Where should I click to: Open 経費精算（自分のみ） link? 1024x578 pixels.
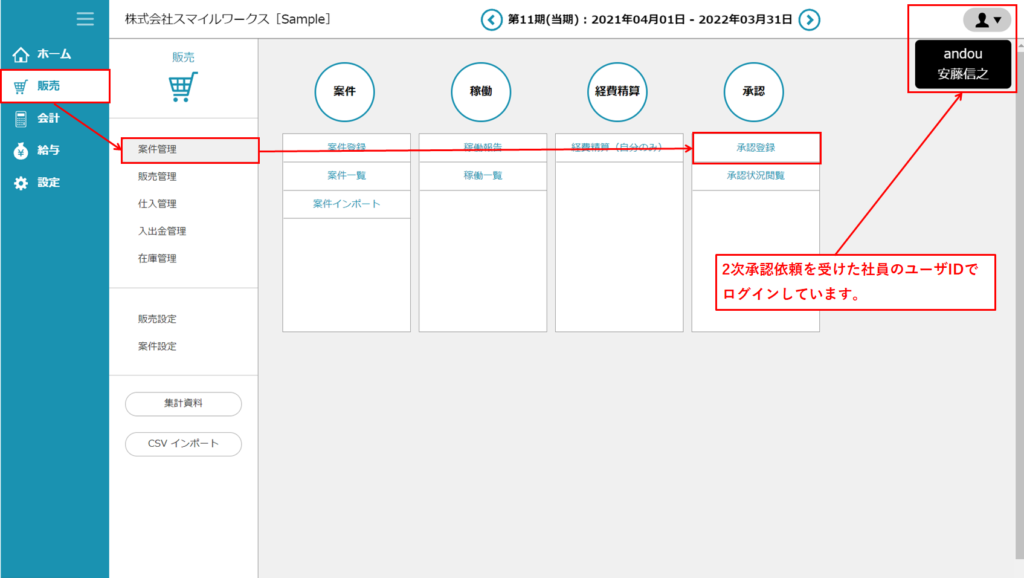click(619, 148)
